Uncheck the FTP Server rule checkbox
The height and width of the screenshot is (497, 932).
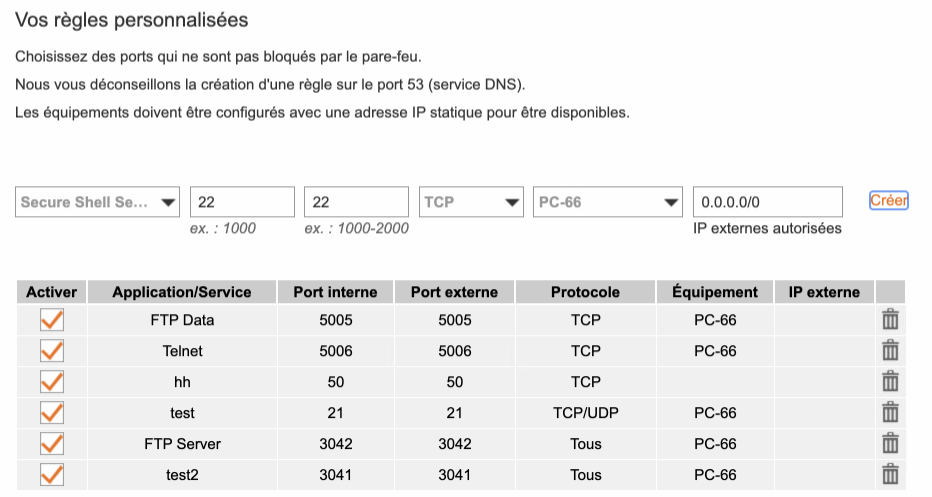pos(51,444)
